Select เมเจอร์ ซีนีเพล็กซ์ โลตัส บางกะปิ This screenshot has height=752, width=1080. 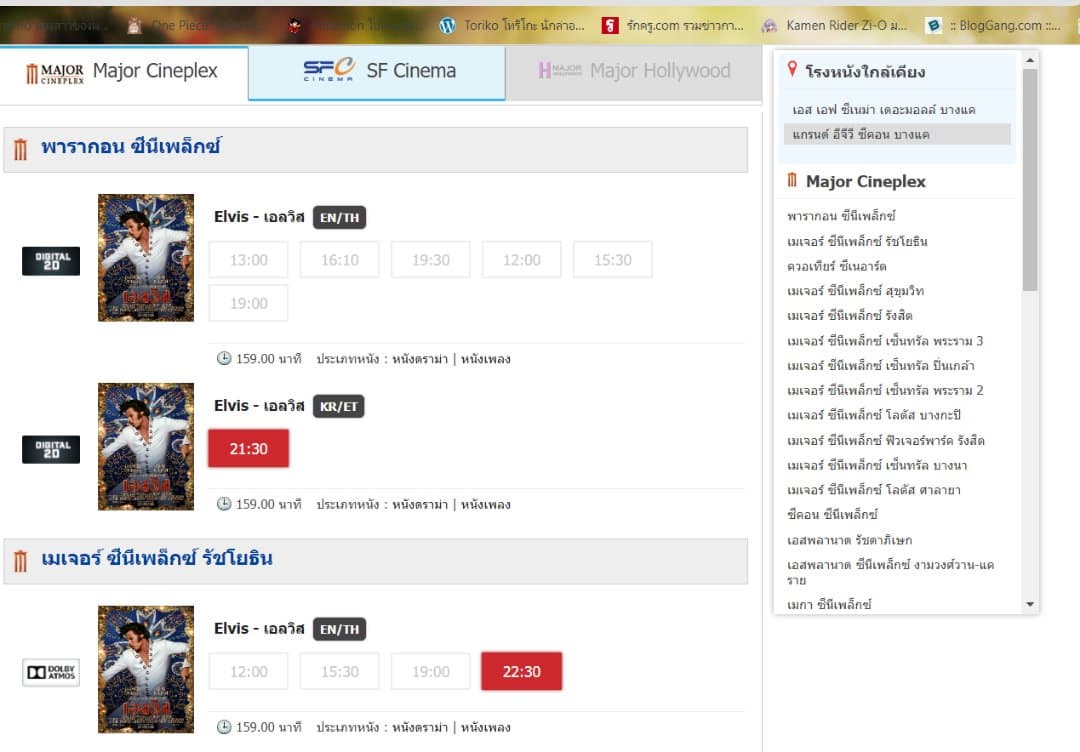tap(874, 415)
